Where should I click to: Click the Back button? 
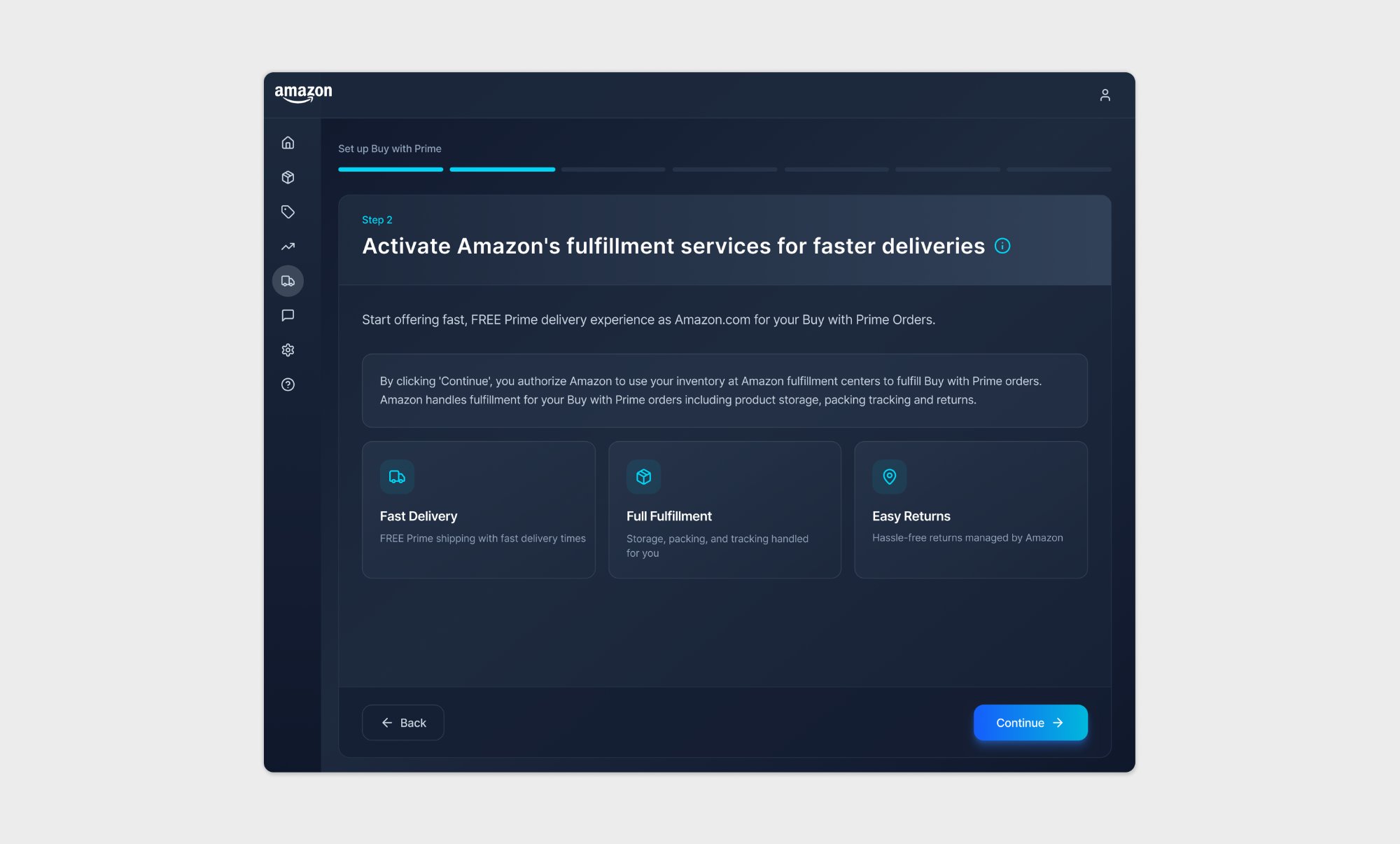tap(403, 723)
